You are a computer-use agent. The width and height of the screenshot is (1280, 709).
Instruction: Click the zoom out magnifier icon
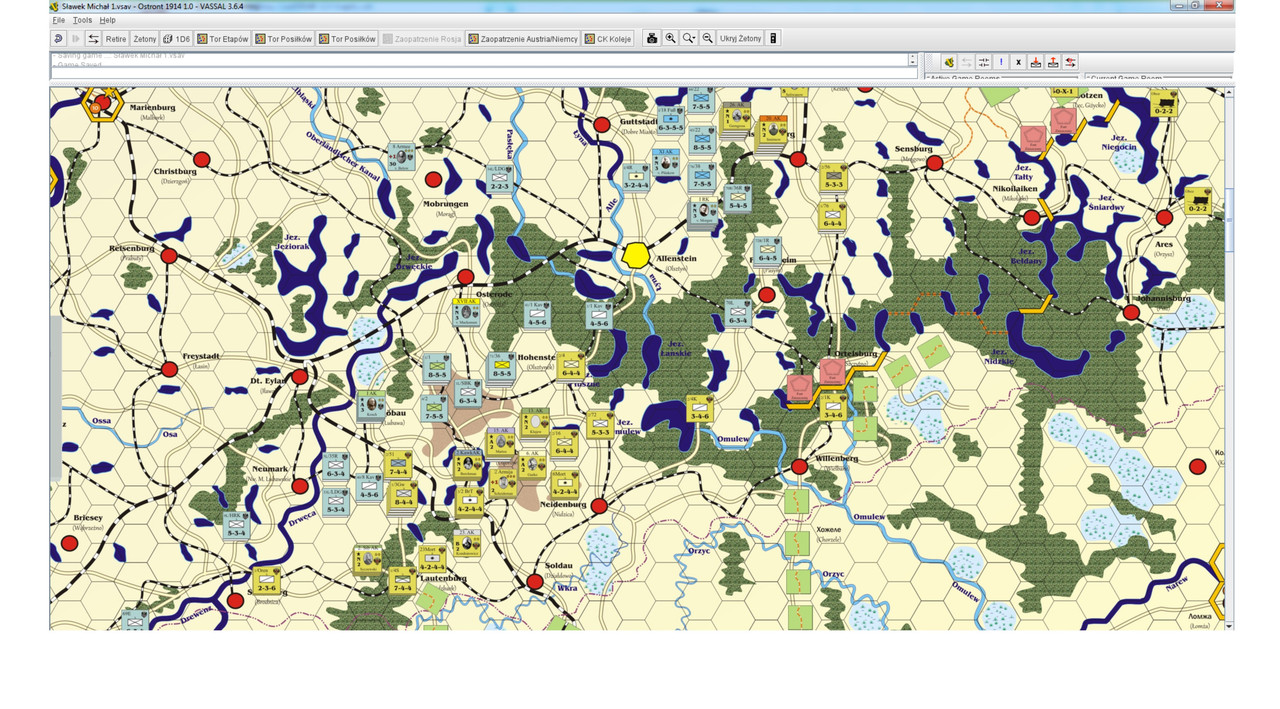(708, 39)
